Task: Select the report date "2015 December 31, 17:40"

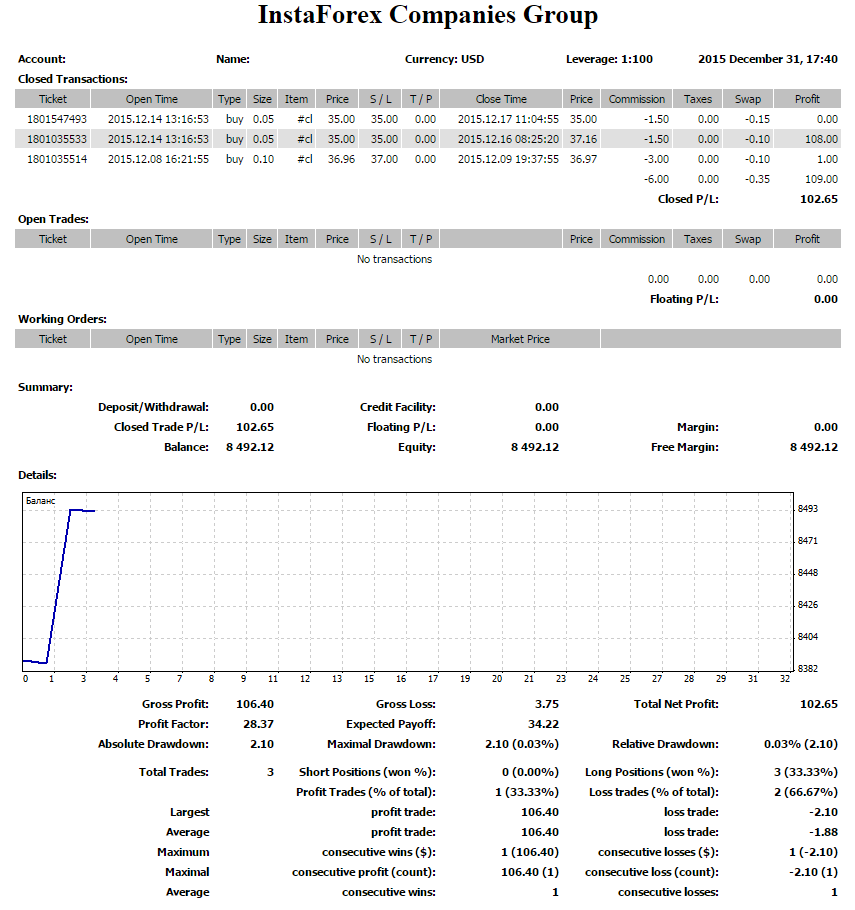Action: [767, 59]
